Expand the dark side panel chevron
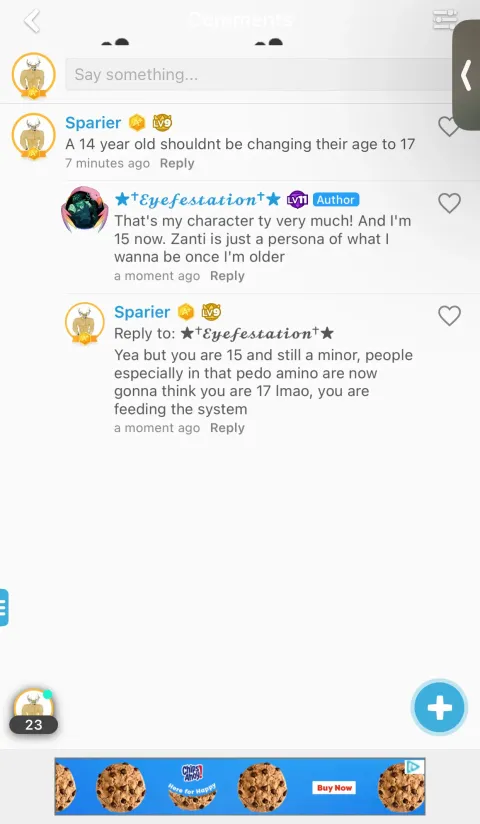Image resolution: width=480 pixels, height=824 pixels. pyautogui.click(x=466, y=75)
